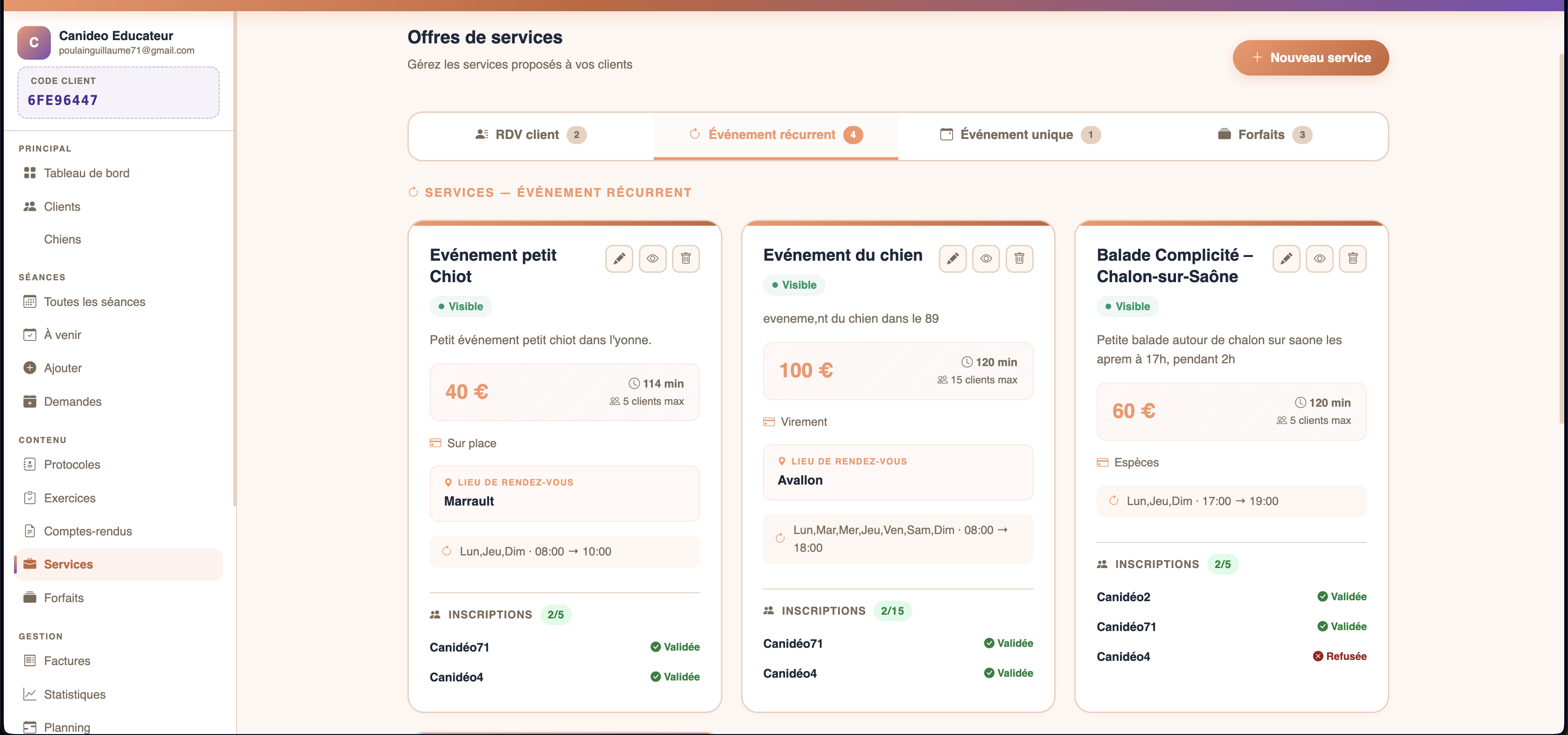
Task: Click the Protocoles list icon
Action: click(29, 465)
